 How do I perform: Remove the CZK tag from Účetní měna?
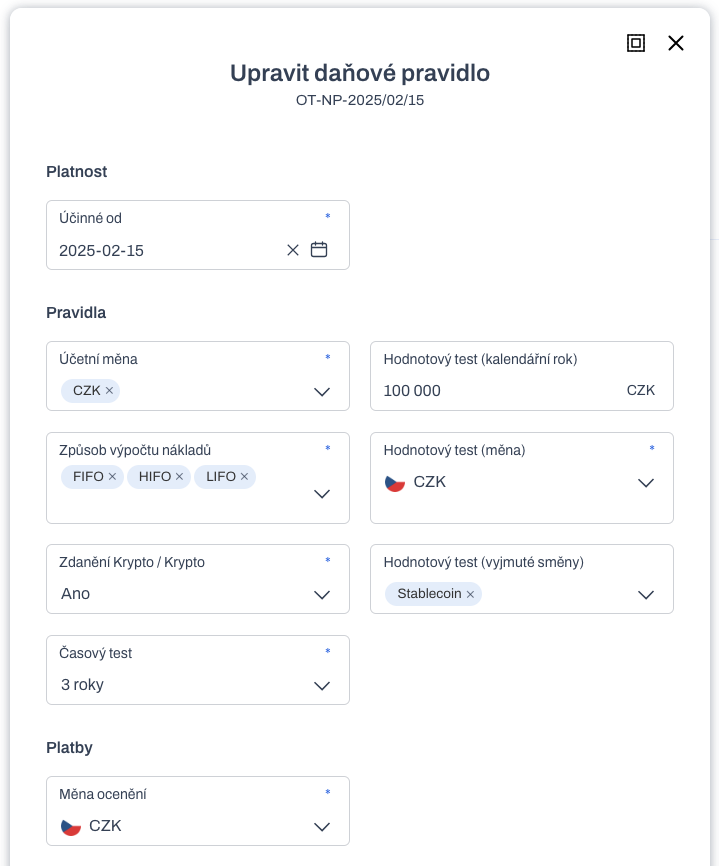(x=109, y=390)
